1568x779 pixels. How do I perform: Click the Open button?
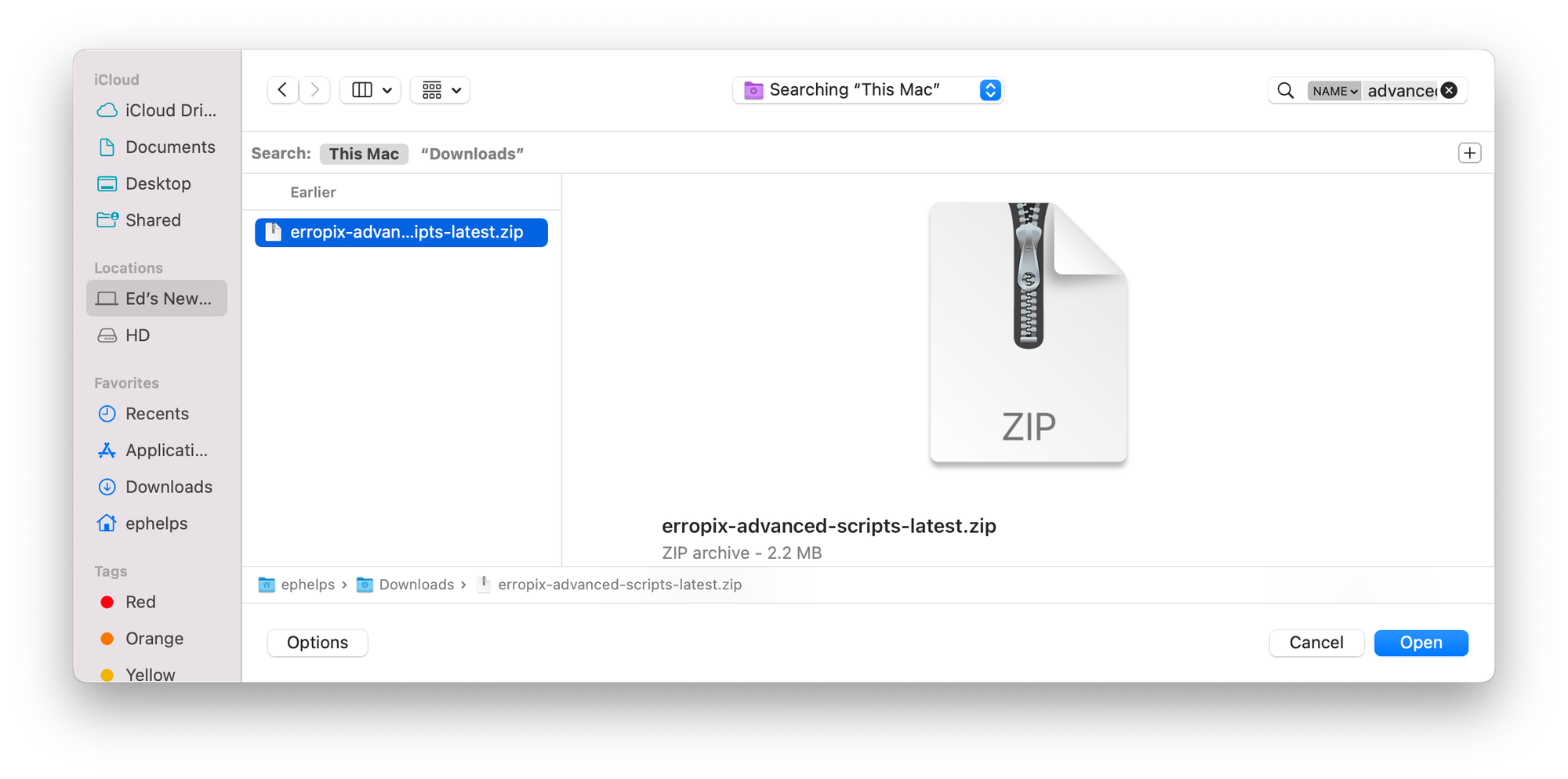tap(1421, 643)
